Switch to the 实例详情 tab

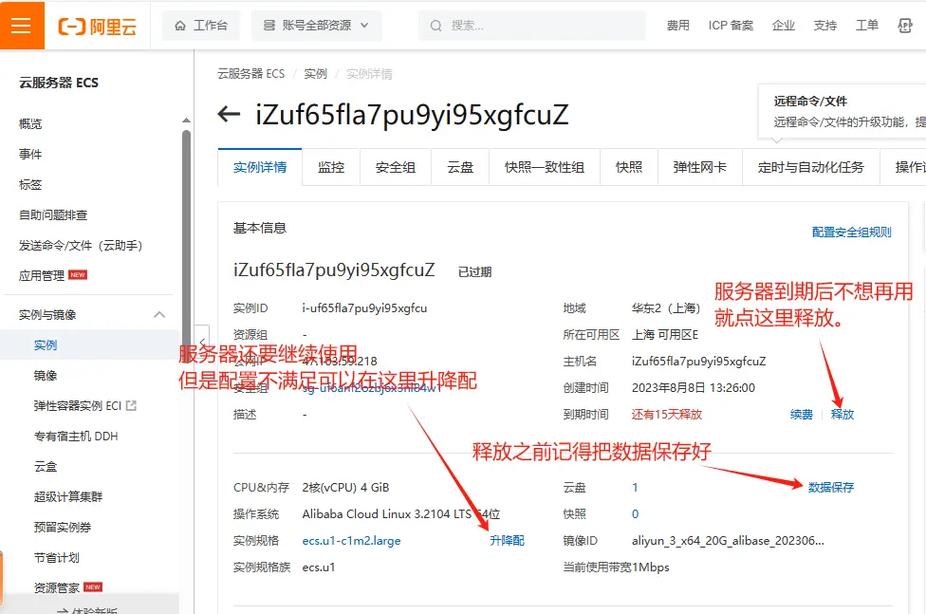(260, 167)
